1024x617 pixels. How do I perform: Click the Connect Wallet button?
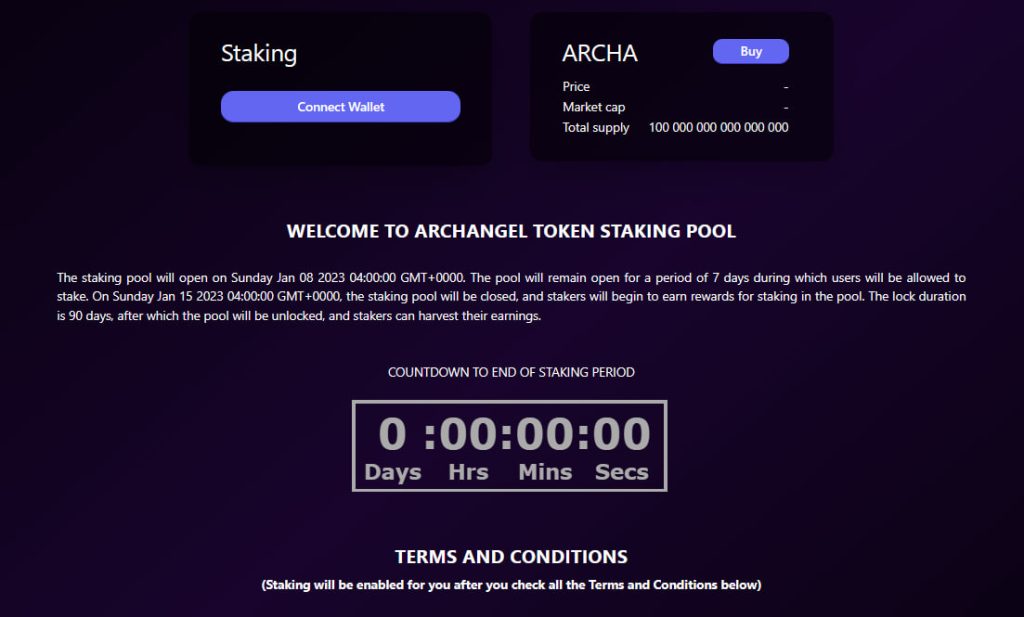click(340, 107)
